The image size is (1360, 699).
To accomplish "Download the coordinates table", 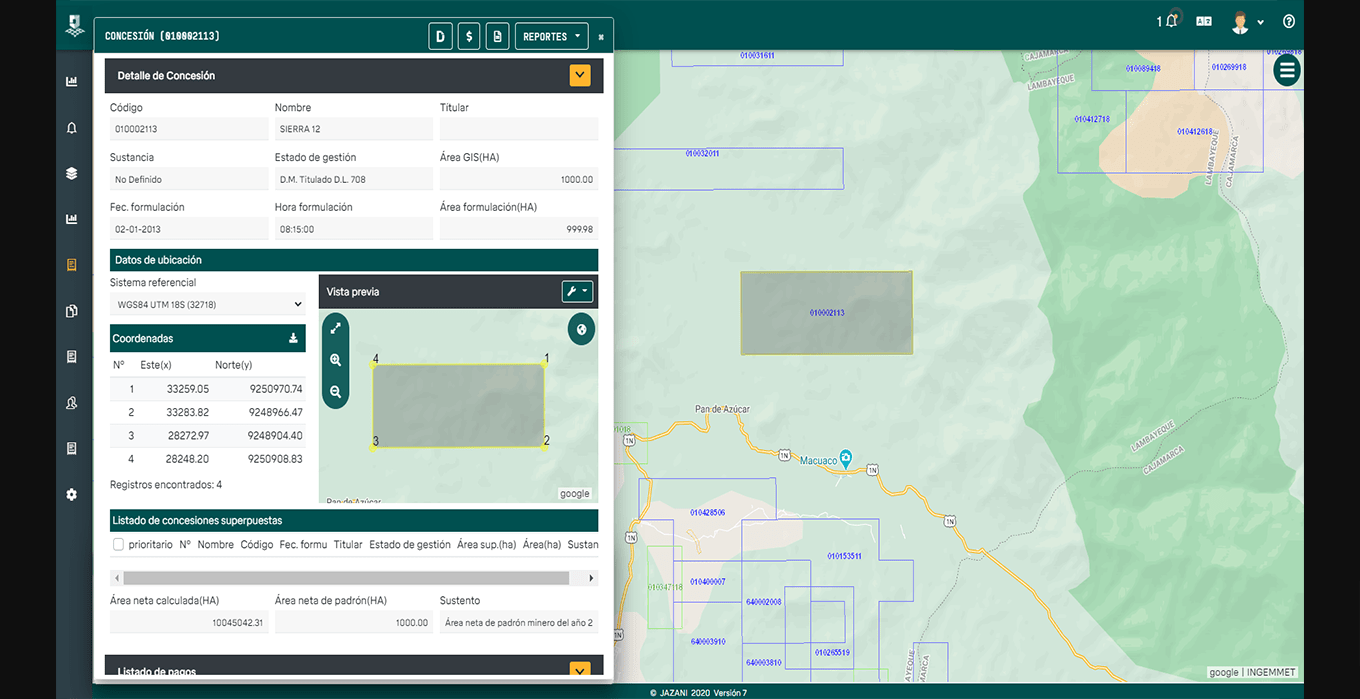I will click(x=293, y=338).
